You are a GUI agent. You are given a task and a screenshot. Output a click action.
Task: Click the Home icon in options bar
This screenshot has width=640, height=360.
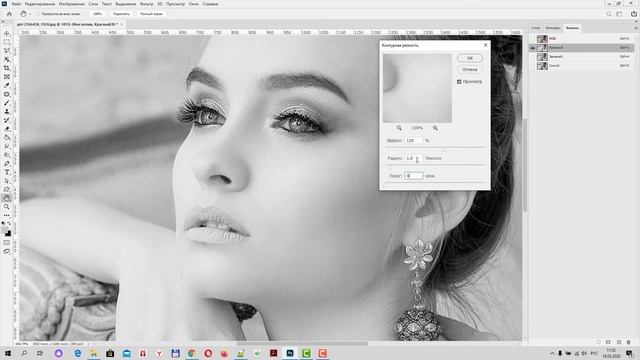9,14
